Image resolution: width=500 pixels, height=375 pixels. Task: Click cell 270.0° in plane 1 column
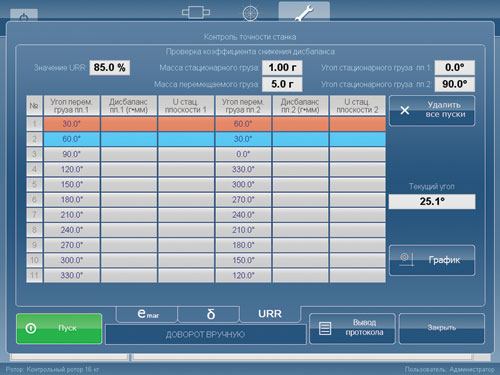[x=72, y=245]
